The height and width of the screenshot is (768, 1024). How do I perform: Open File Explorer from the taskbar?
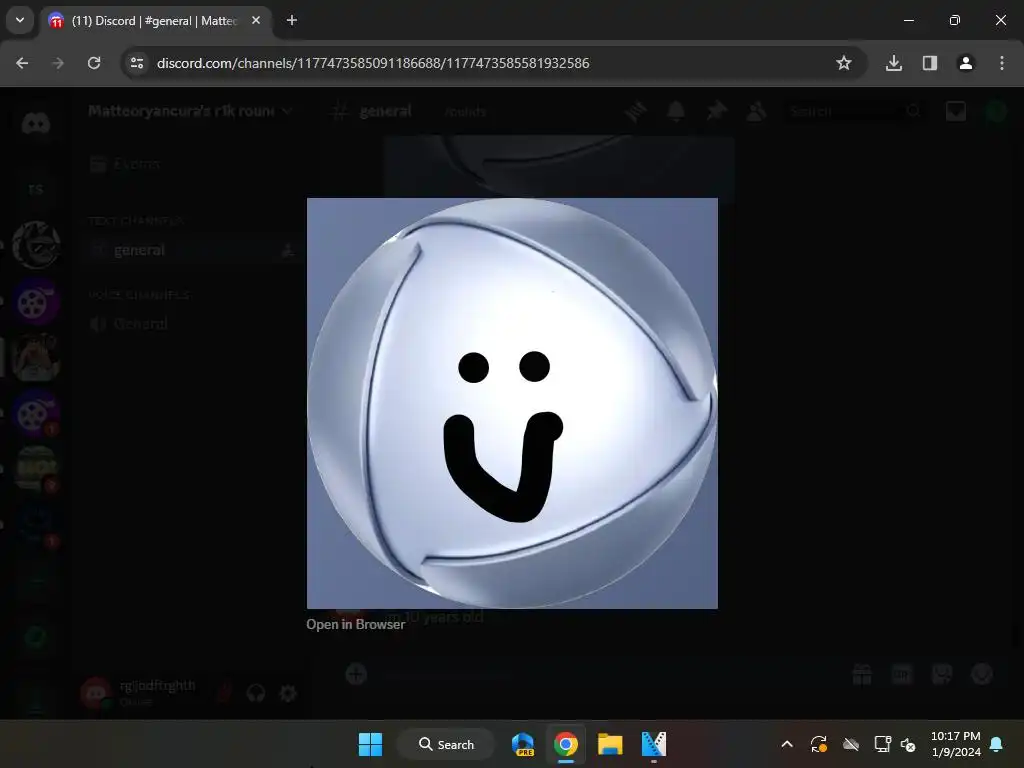[x=610, y=744]
